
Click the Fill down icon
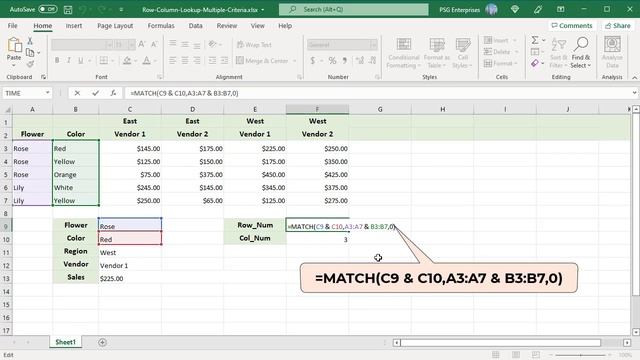(535, 52)
